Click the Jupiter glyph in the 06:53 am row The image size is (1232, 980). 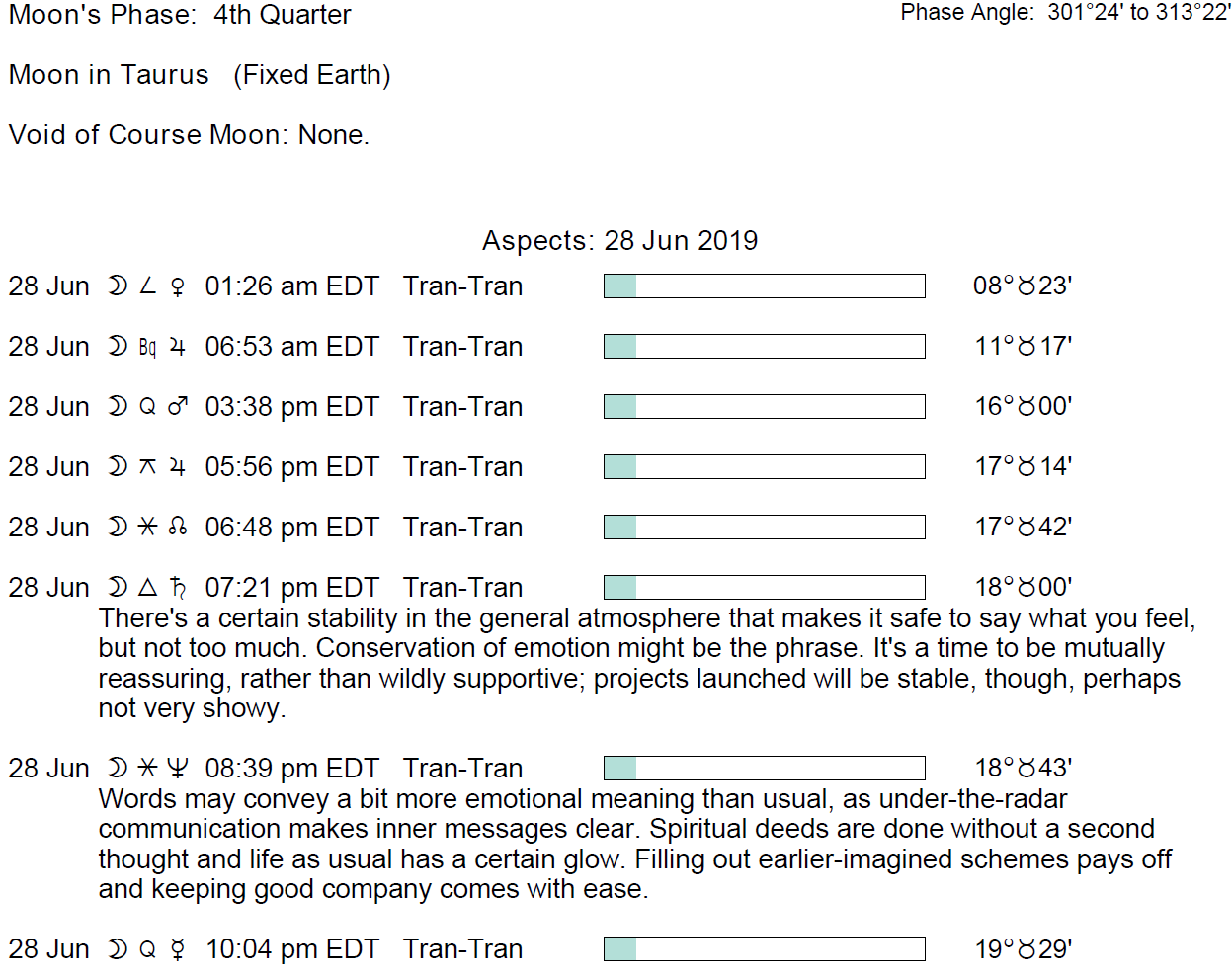pos(178,347)
